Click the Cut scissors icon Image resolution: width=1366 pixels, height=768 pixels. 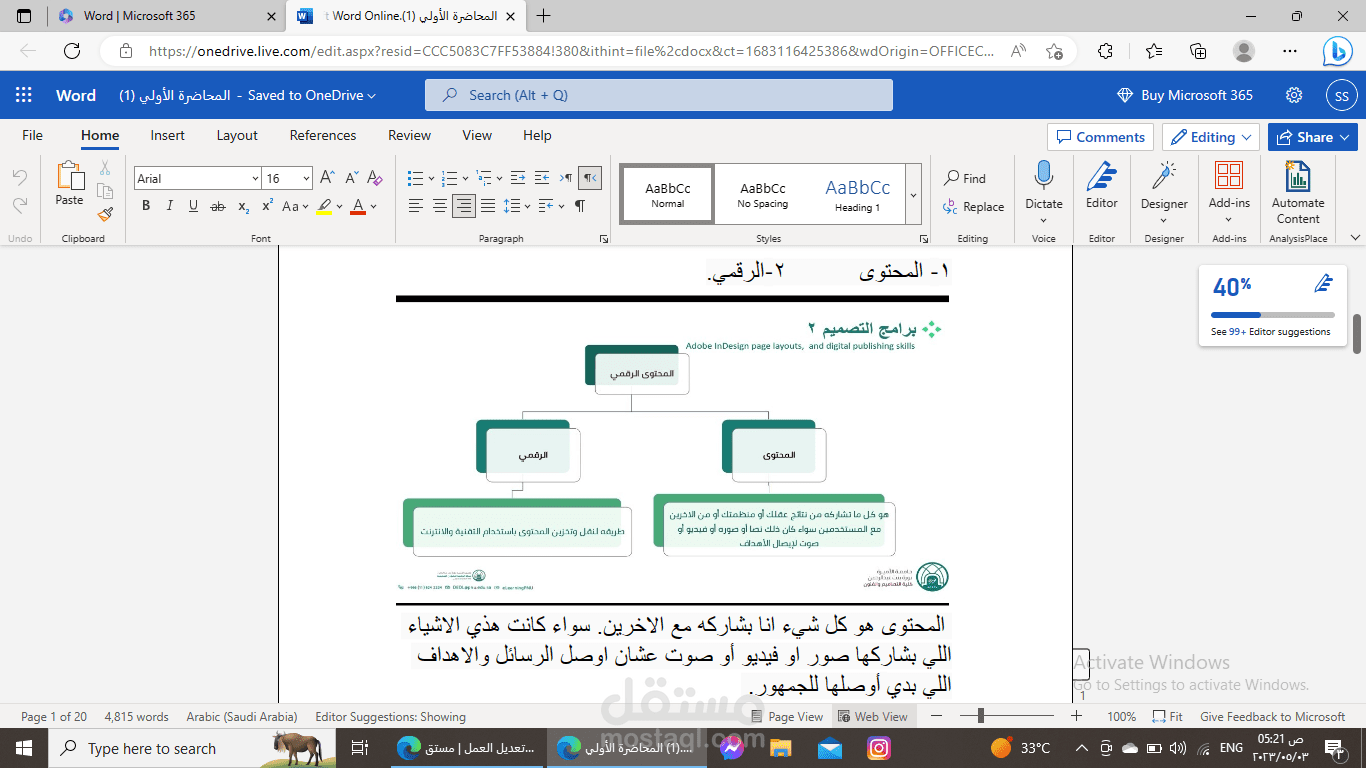[105, 168]
